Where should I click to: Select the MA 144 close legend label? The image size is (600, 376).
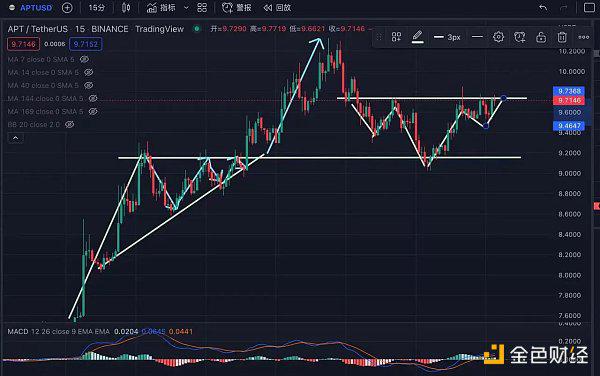click(x=45, y=98)
